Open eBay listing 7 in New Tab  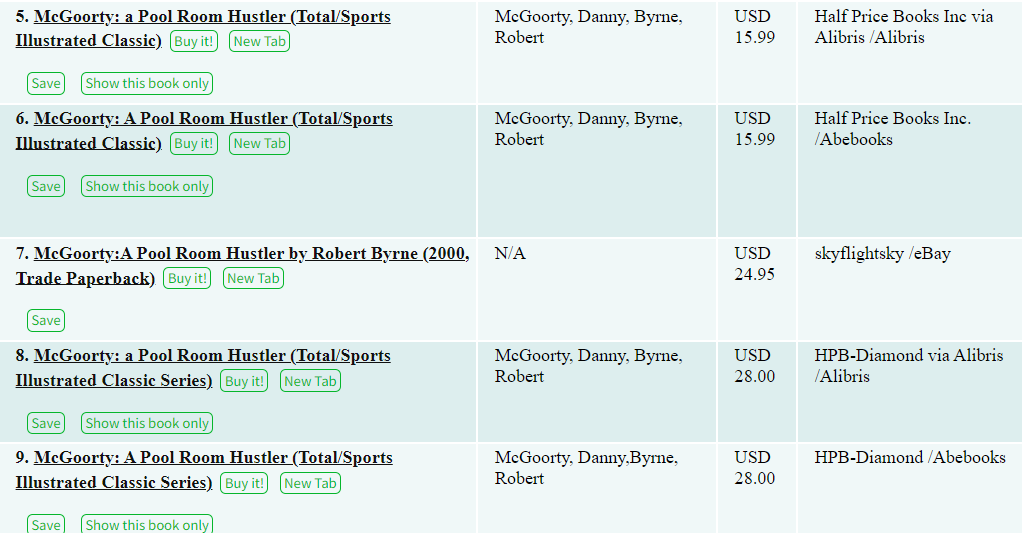click(253, 278)
